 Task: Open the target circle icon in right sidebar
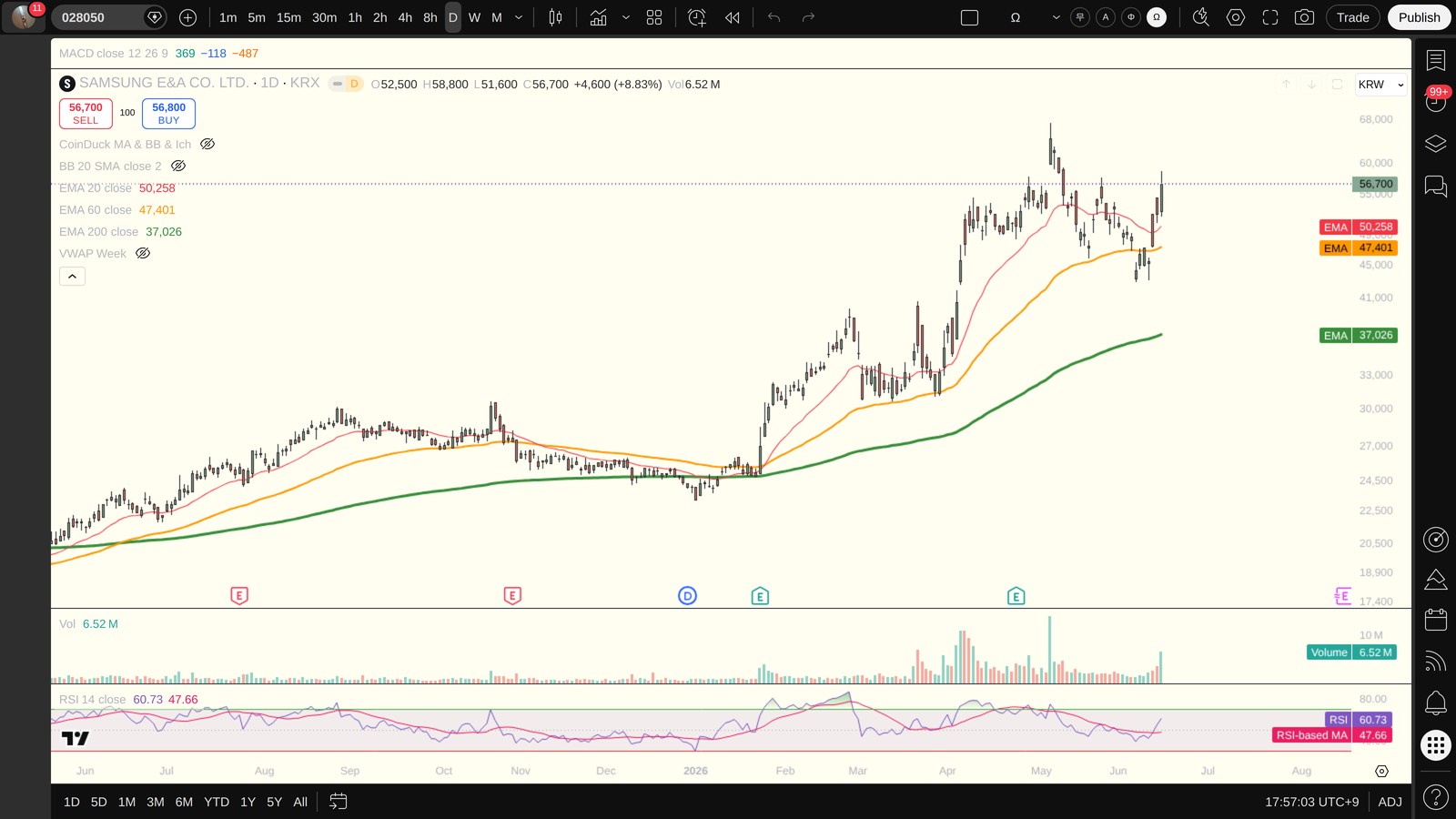click(x=1436, y=540)
